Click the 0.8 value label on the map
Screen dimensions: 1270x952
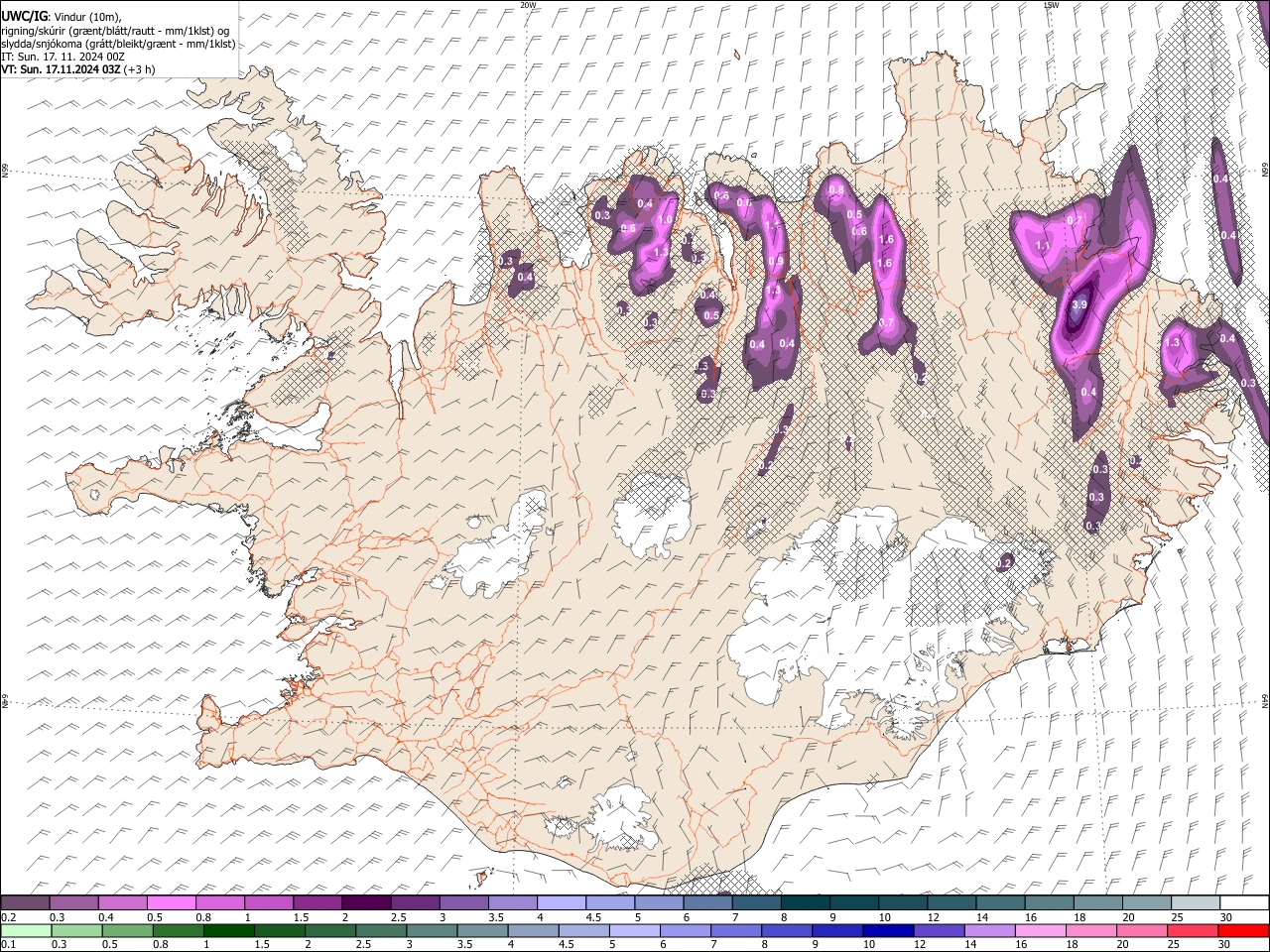point(836,190)
